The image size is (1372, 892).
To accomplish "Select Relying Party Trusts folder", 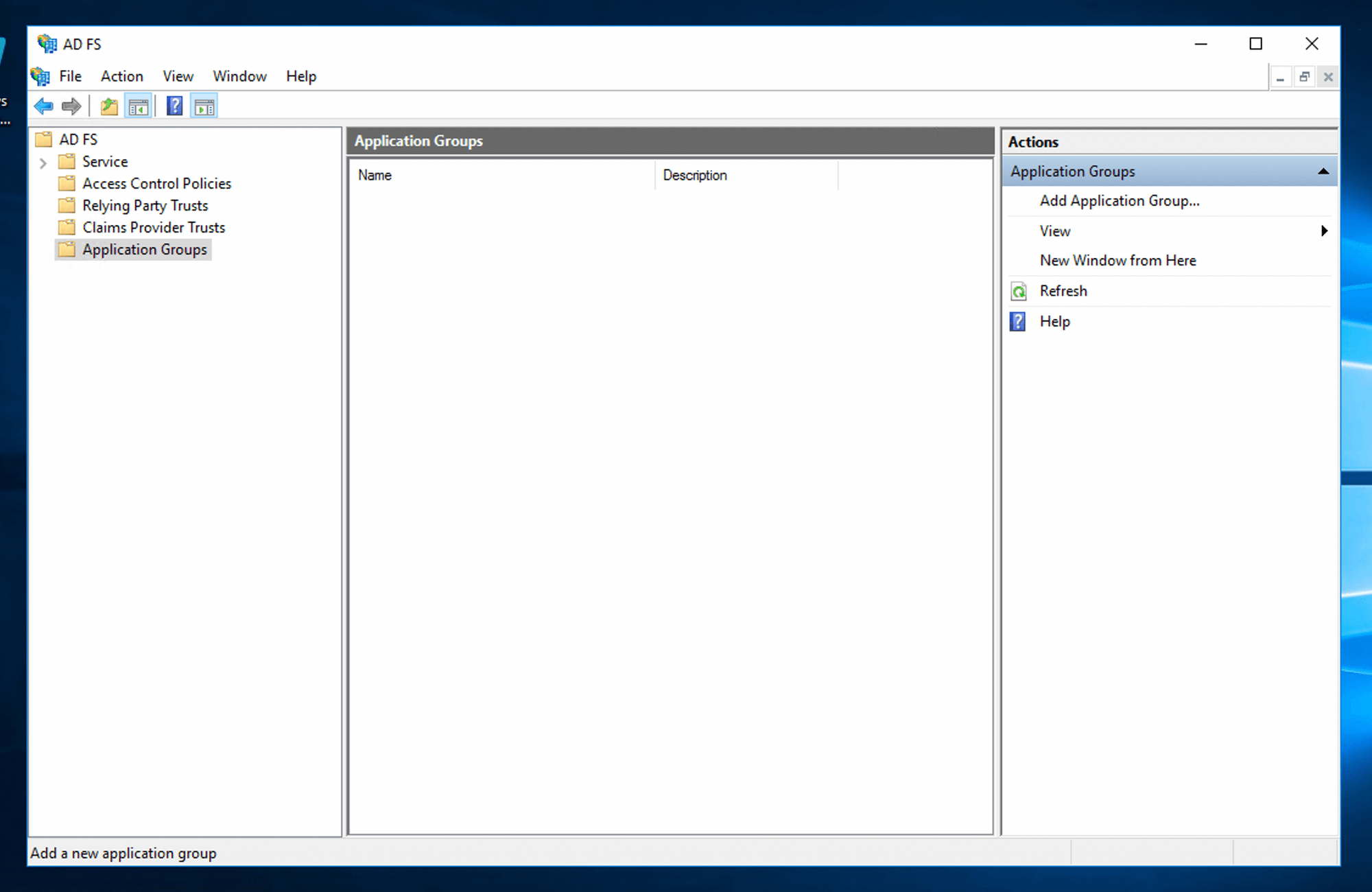I will pyautogui.click(x=145, y=206).
